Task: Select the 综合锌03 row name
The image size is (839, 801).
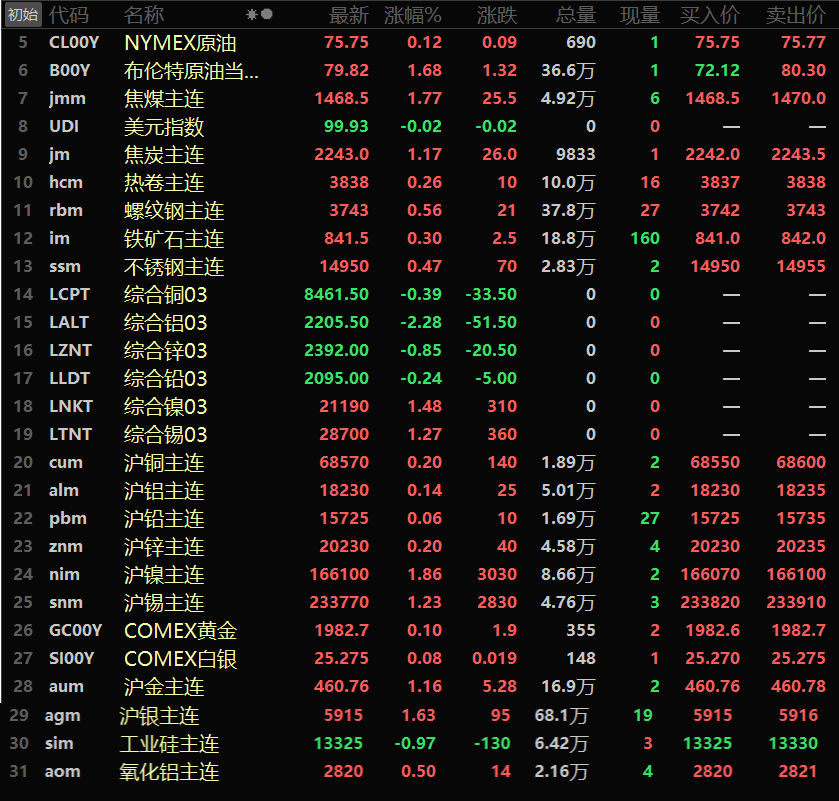Action: pyautogui.click(x=165, y=351)
